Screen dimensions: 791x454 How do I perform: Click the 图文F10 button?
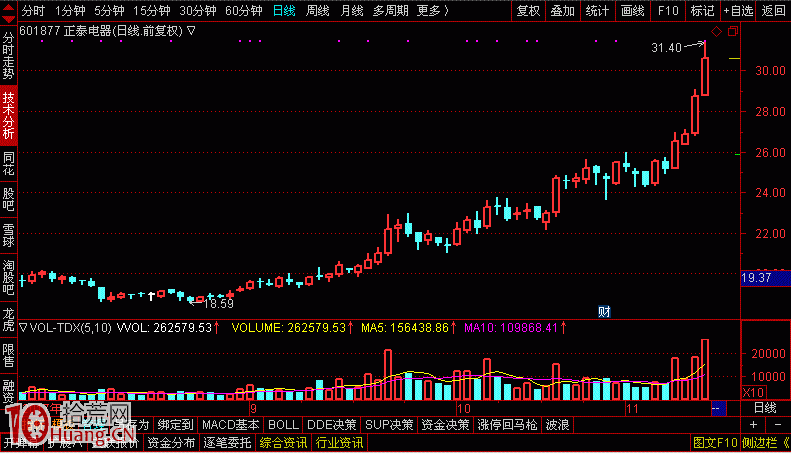coord(715,443)
